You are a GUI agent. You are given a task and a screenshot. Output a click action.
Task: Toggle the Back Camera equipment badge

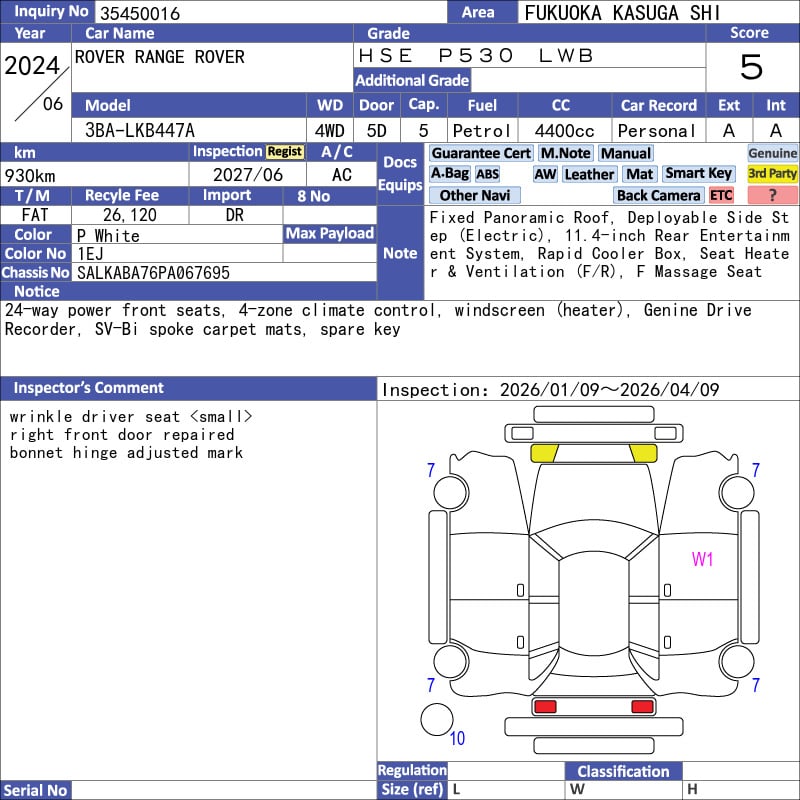click(659, 196)
